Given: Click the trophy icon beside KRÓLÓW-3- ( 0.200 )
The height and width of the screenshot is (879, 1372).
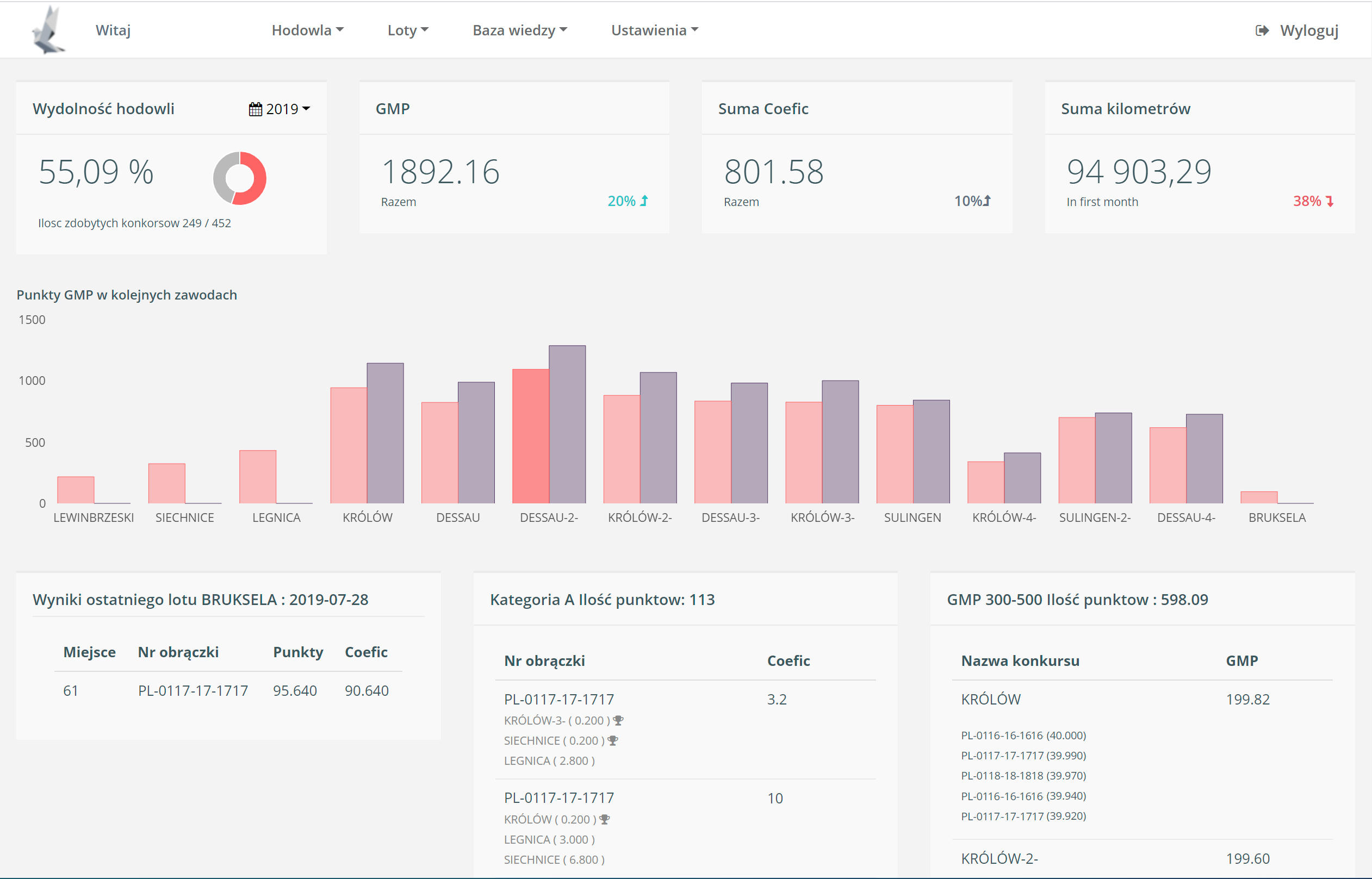Looking at the screenshot, I should 618,720.
